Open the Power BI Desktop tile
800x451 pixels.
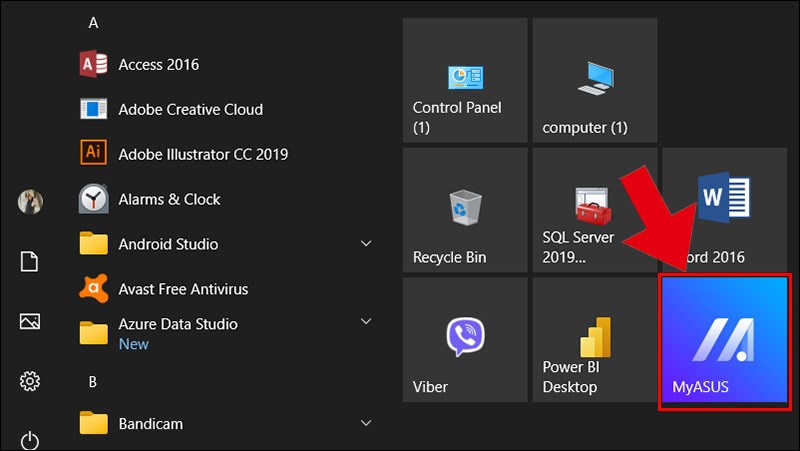595,340
